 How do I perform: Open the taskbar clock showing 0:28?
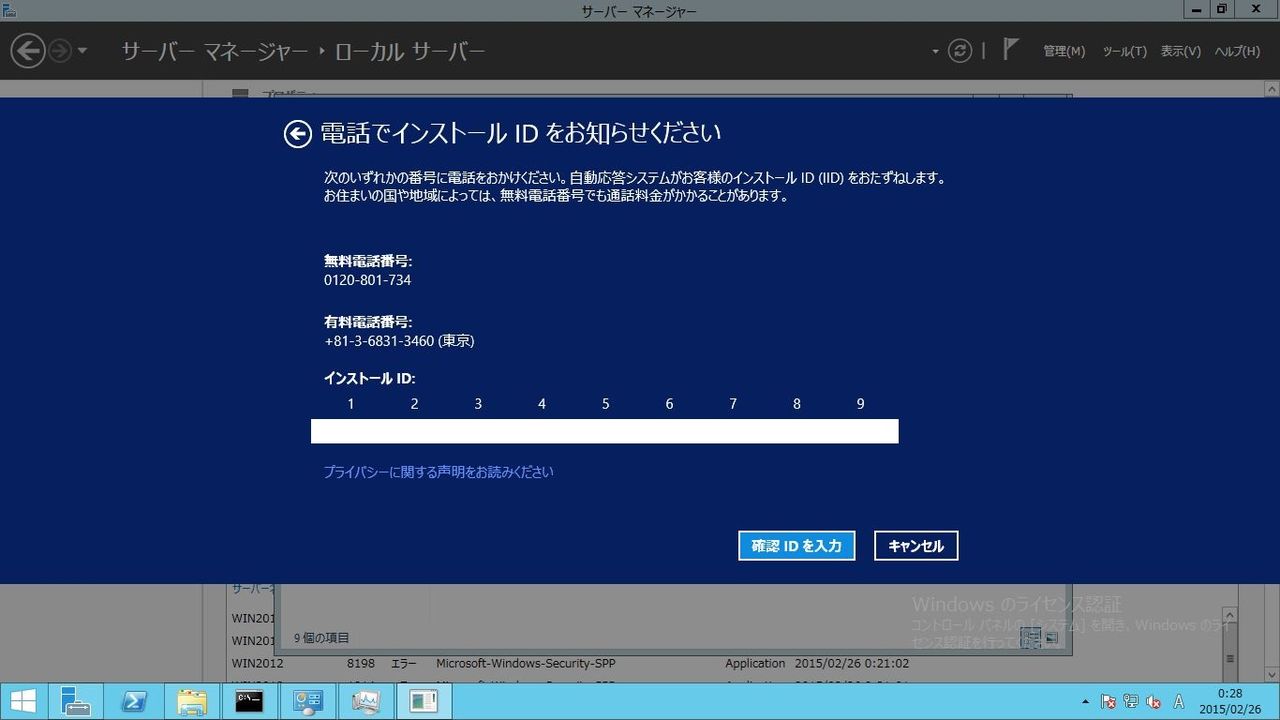point(1230,701)
